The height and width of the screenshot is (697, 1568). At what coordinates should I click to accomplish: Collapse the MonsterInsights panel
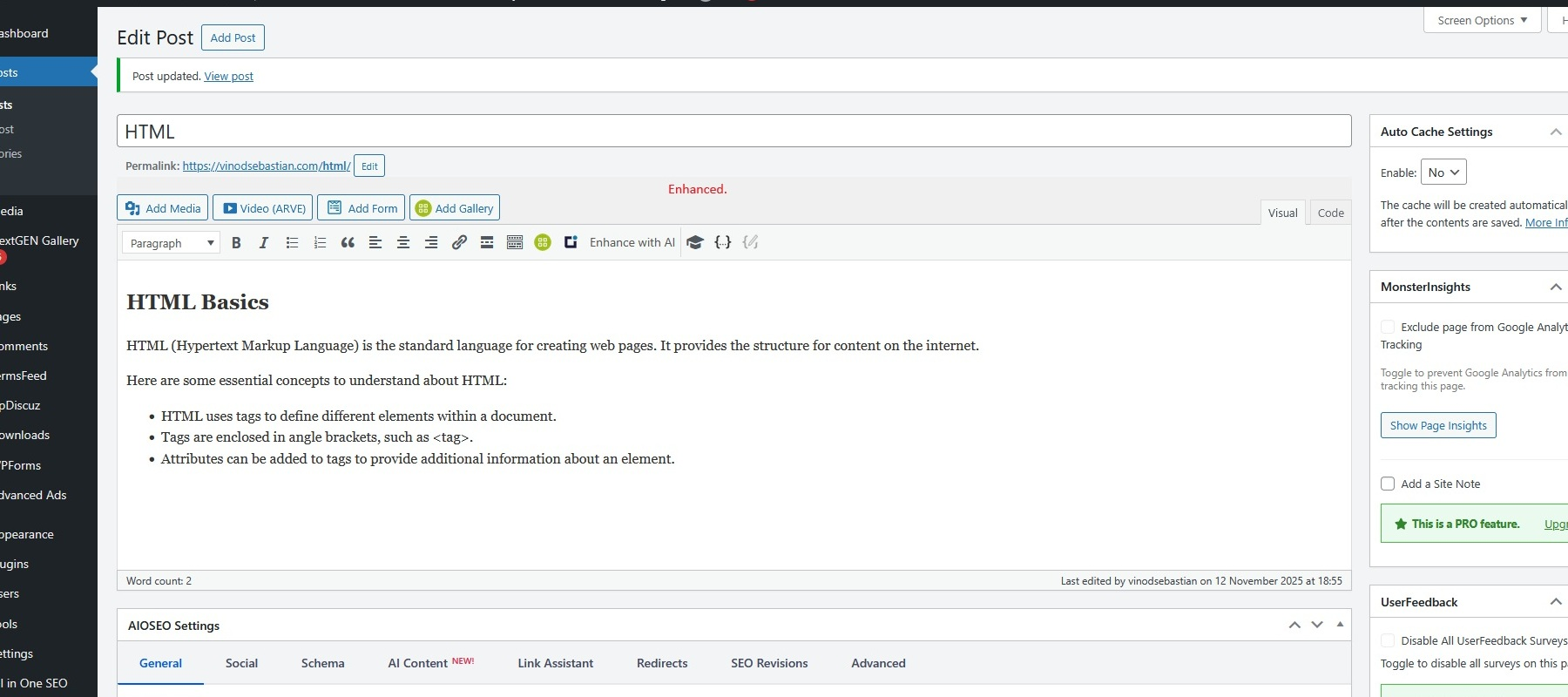point(1555,287)
